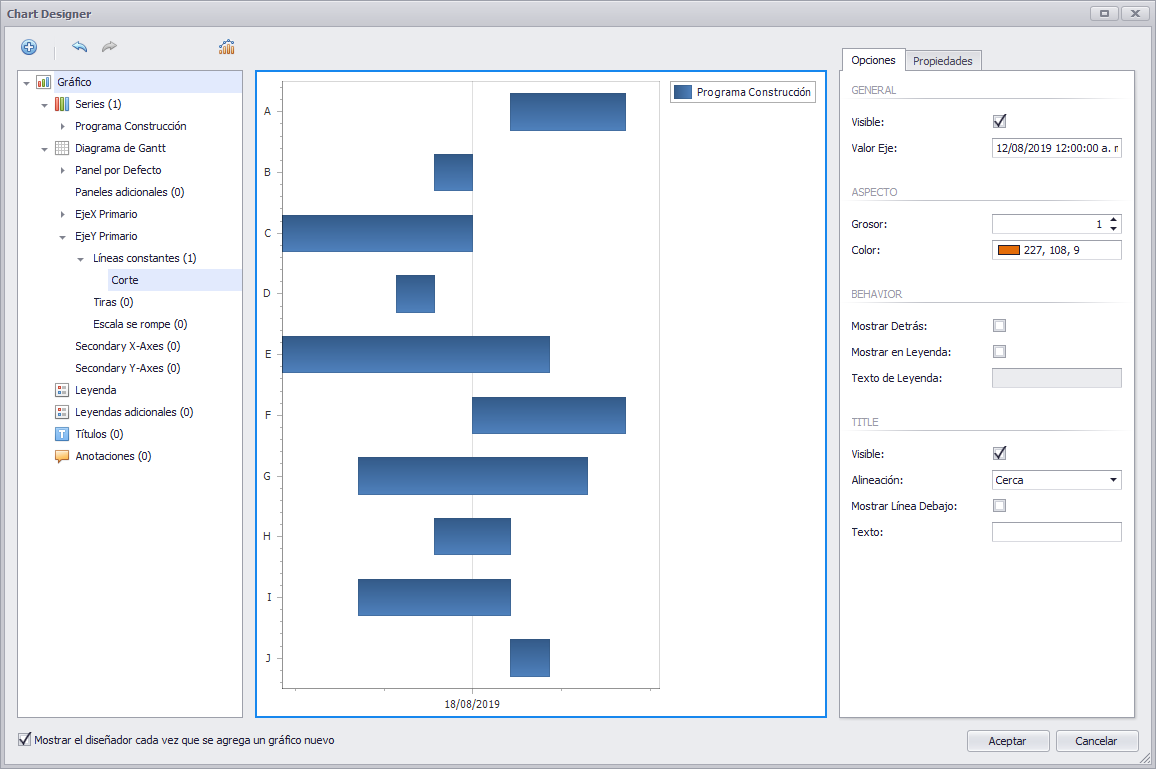Select the Opciones tab
Screen dimensions: 1156x769
873,60
